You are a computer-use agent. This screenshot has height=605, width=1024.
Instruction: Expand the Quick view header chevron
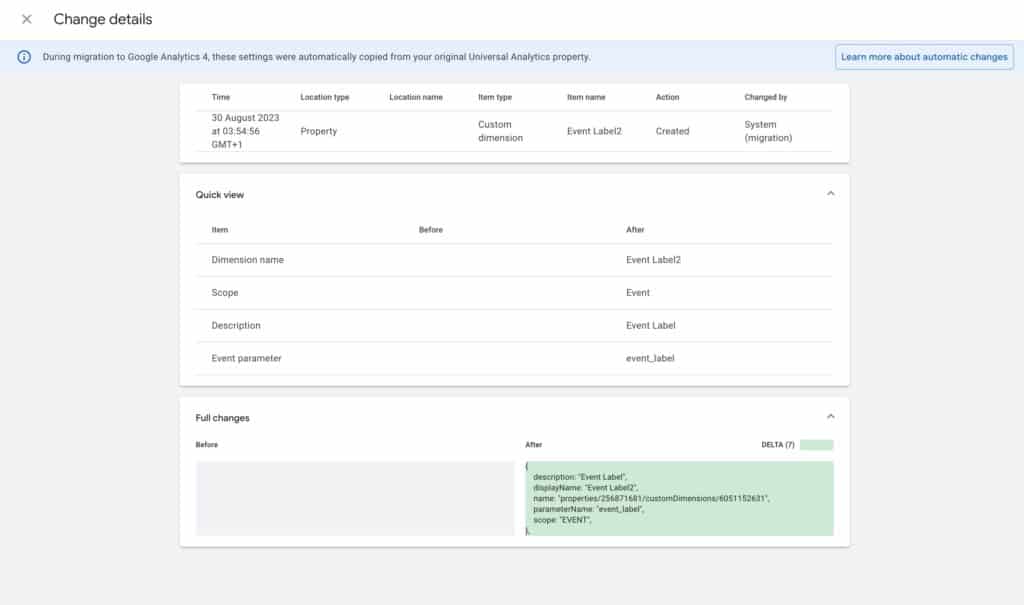pyautogui.click(x=830, y=193)
